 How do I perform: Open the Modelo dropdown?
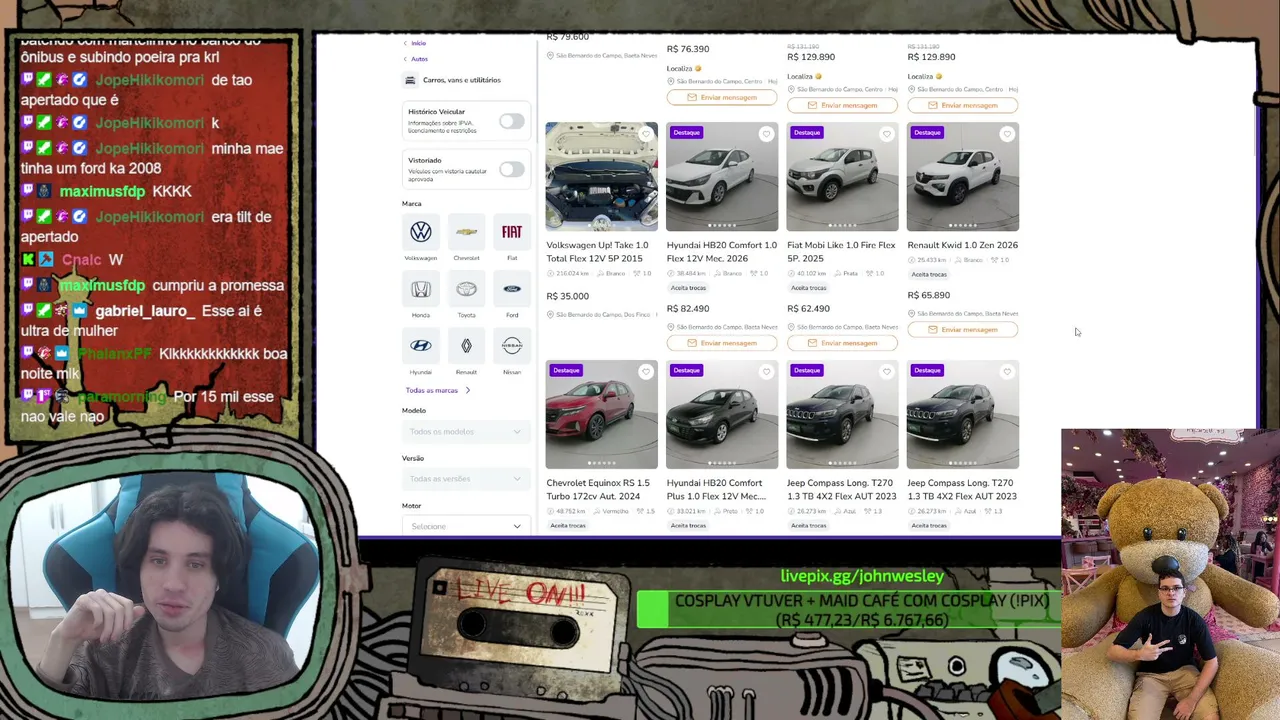465,431
